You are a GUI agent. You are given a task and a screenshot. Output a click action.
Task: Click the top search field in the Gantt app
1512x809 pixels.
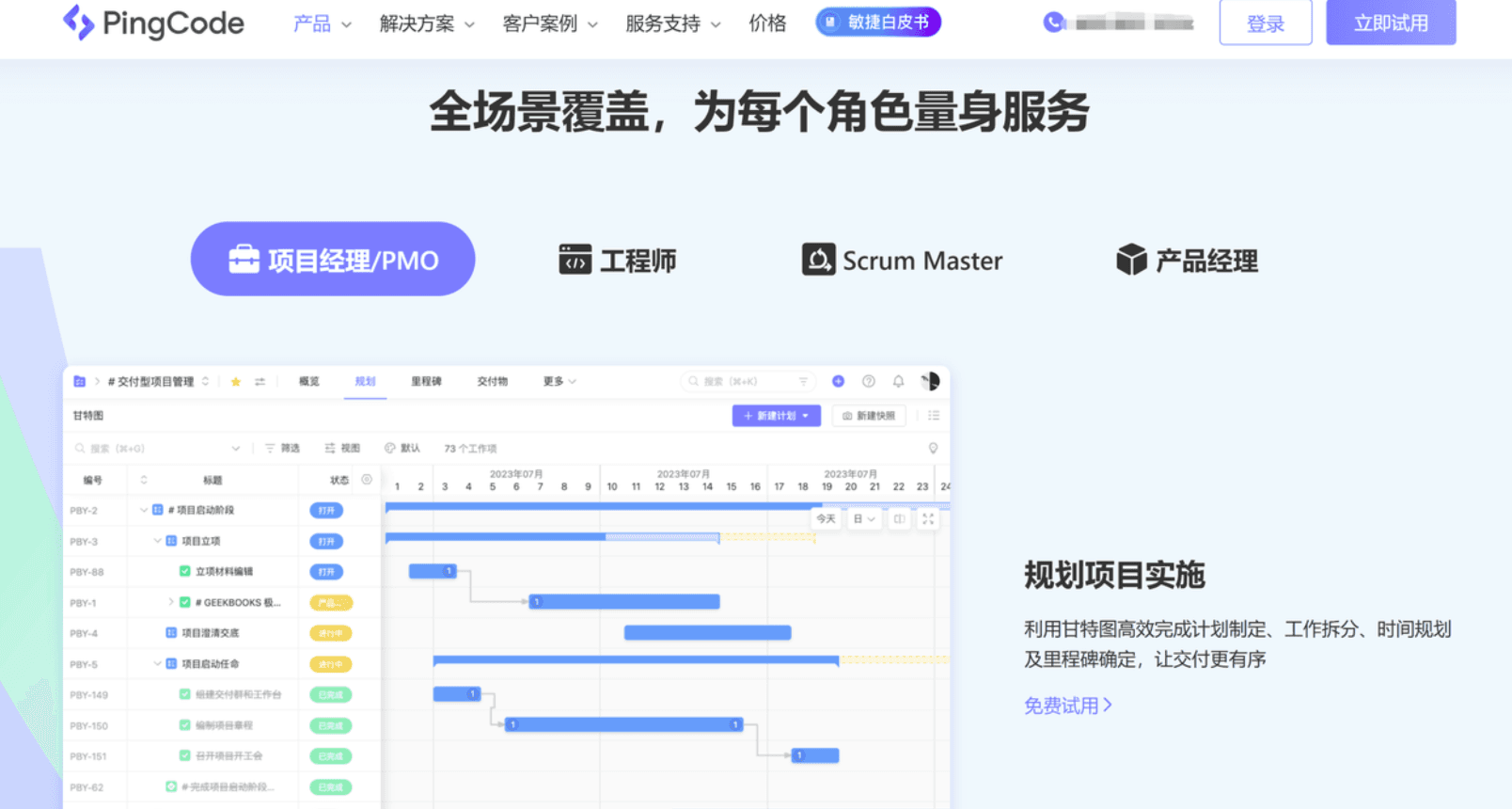point(748,381)
